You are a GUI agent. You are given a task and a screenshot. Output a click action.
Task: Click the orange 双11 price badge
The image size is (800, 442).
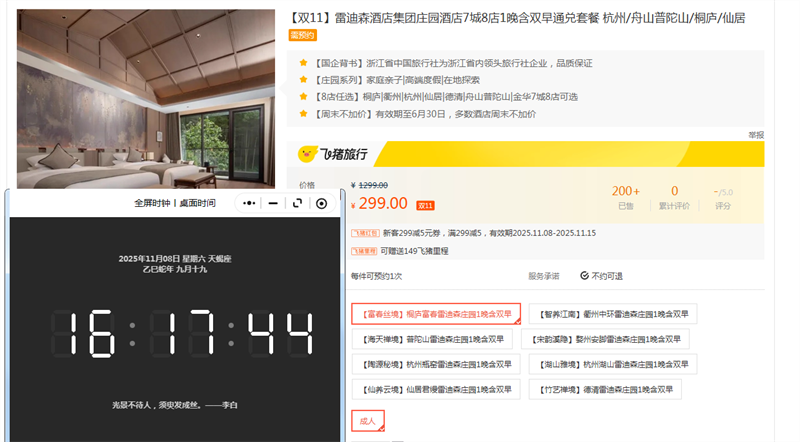(x=425, y=205)
